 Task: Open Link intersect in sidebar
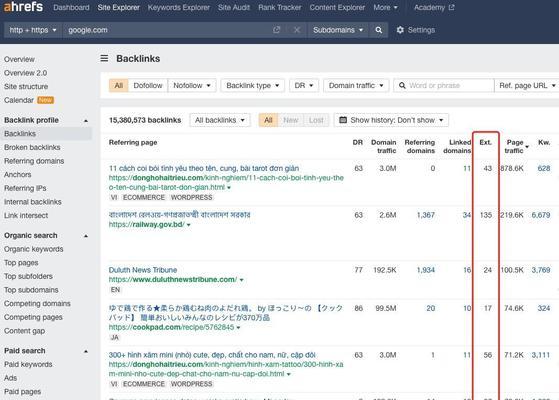coord(26,215)
